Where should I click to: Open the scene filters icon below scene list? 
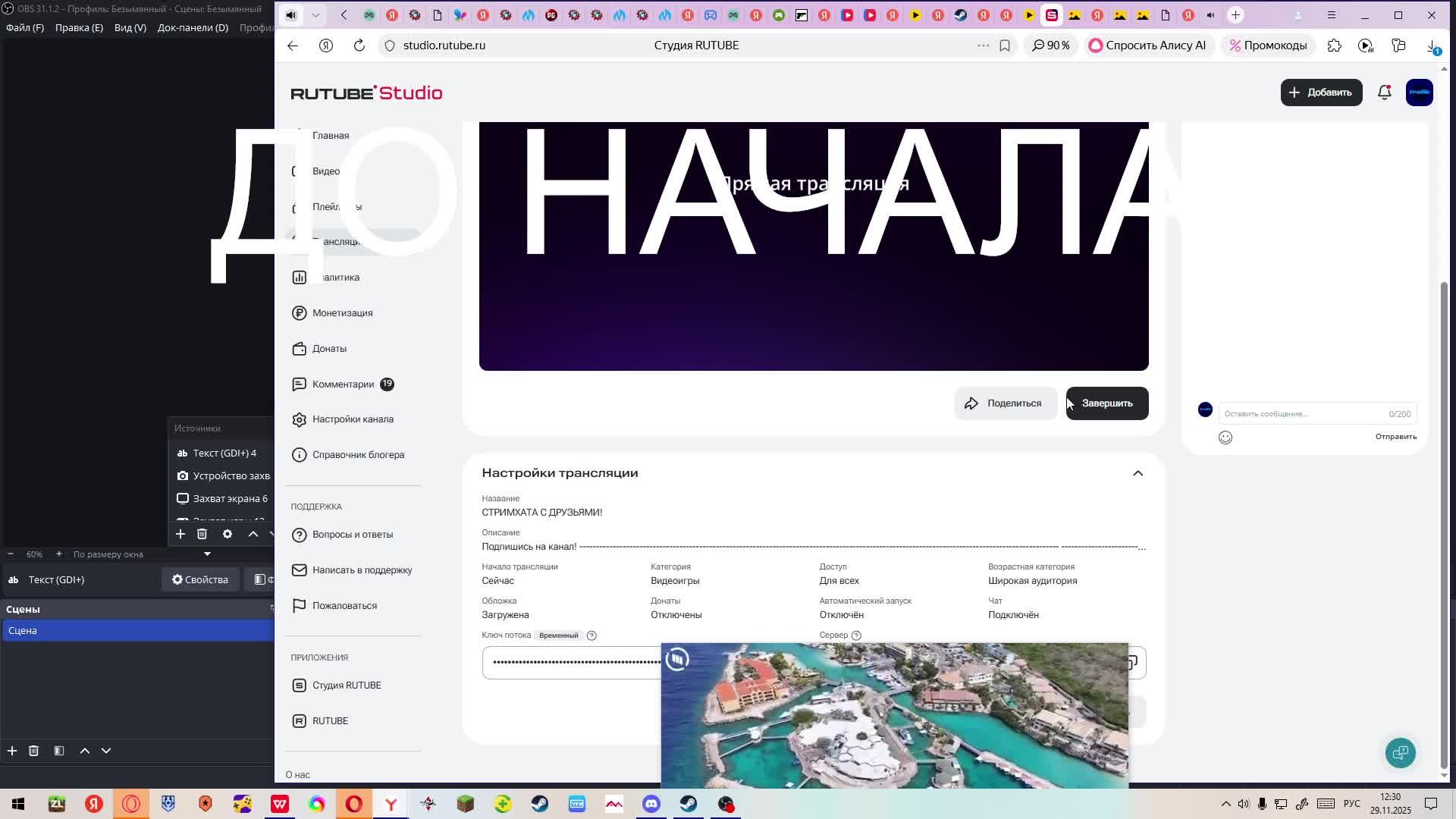point(59,751)
